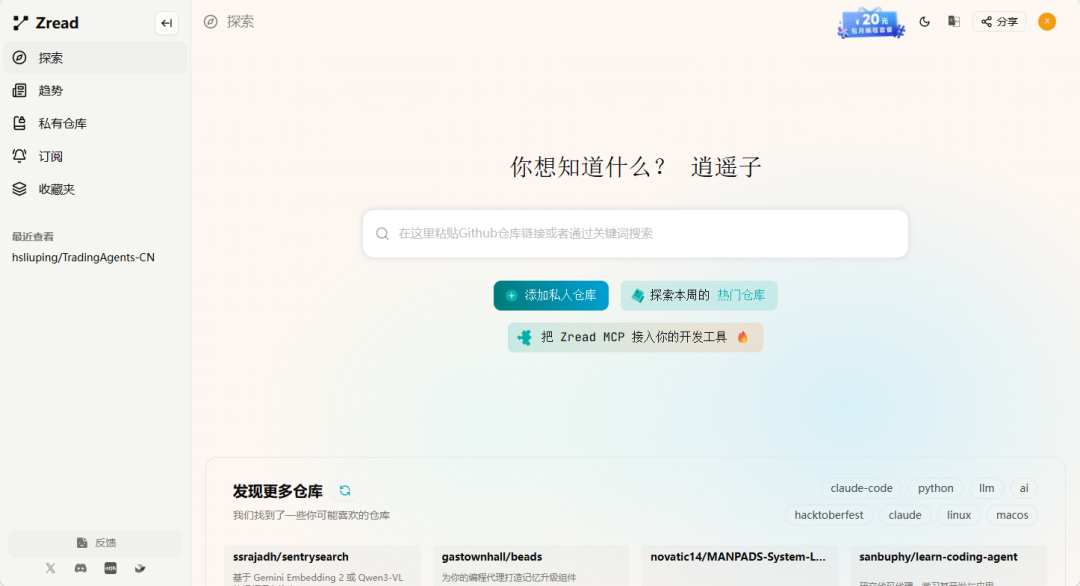The height and width of the screenshot is (586, 1080).
Task: Click the GitHub repository search input field
Action: 635,233
